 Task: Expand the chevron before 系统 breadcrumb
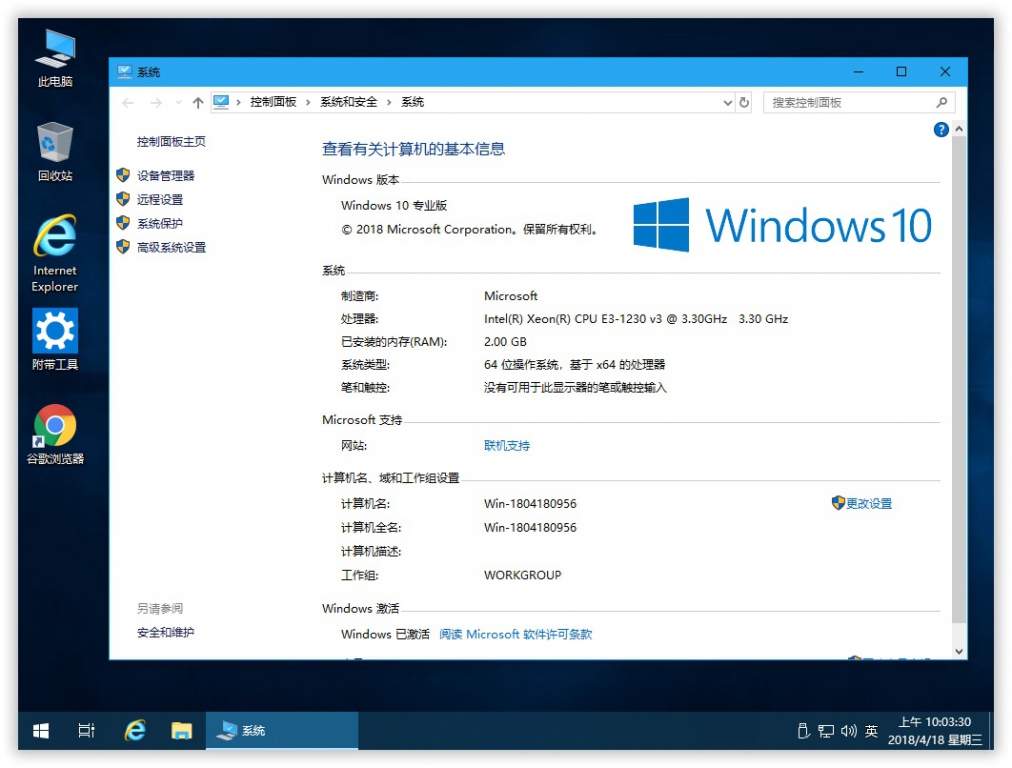point(389,102)
